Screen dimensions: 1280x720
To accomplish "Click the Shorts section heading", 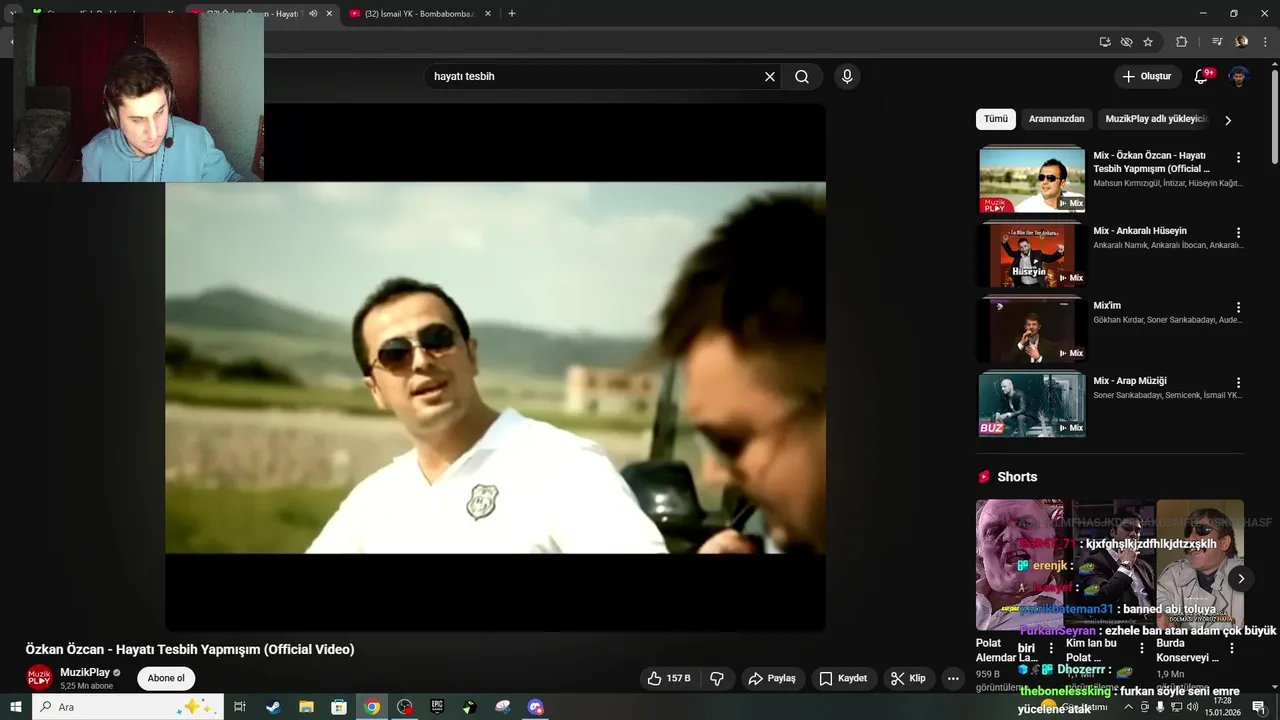I will click(x=1017, y=477).
